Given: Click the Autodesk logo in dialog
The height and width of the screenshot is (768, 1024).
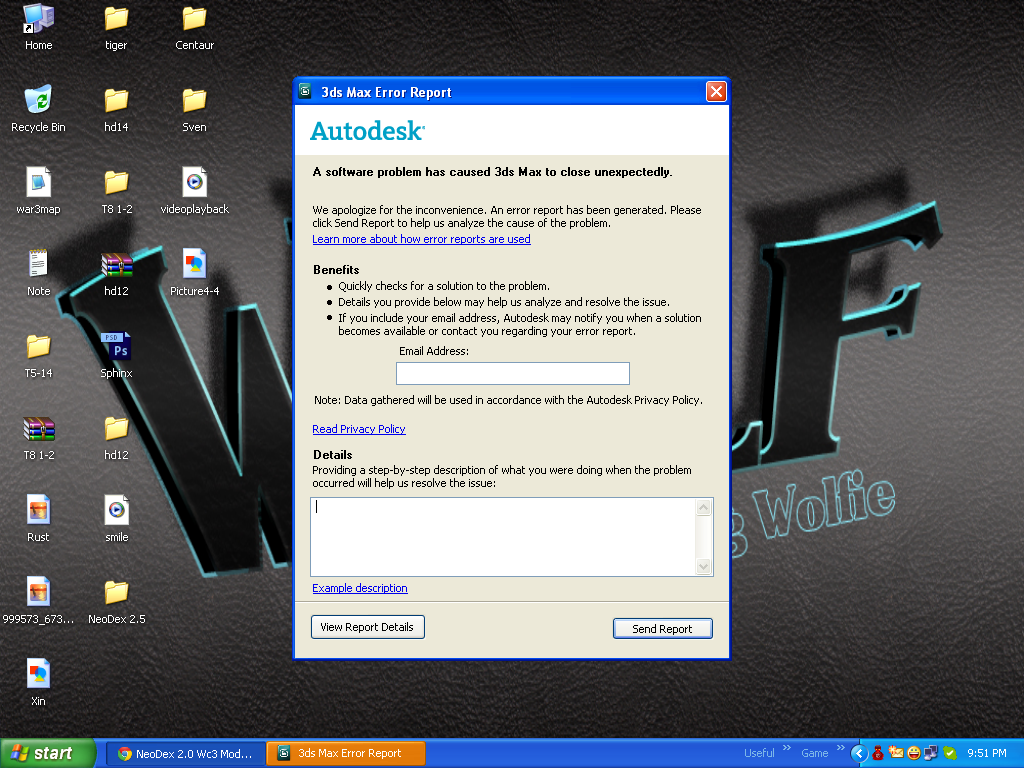Looking at the screenshot, I should (x=367, y=131).
